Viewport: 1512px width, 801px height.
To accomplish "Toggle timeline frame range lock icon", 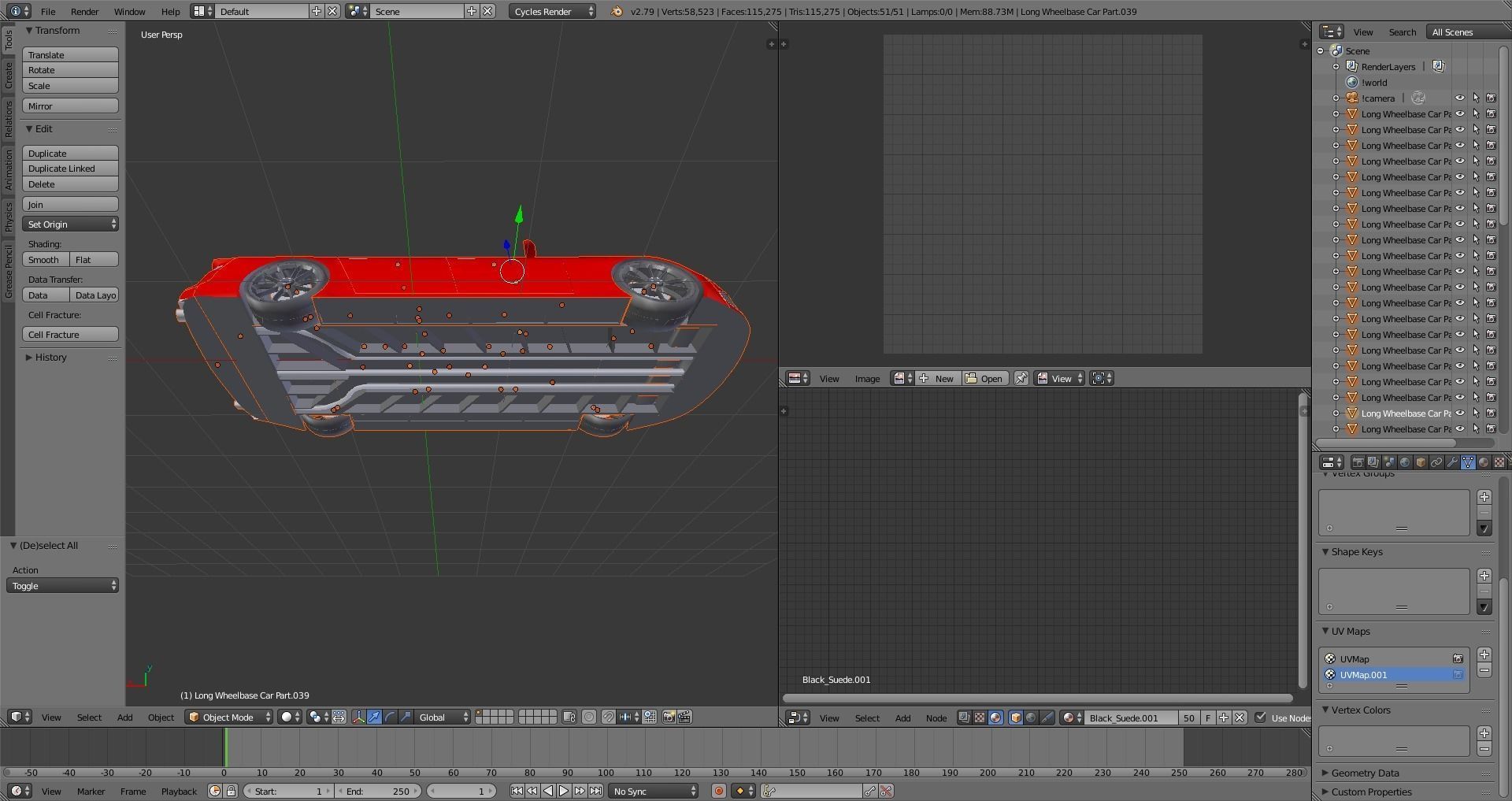I will pos(231,791).
